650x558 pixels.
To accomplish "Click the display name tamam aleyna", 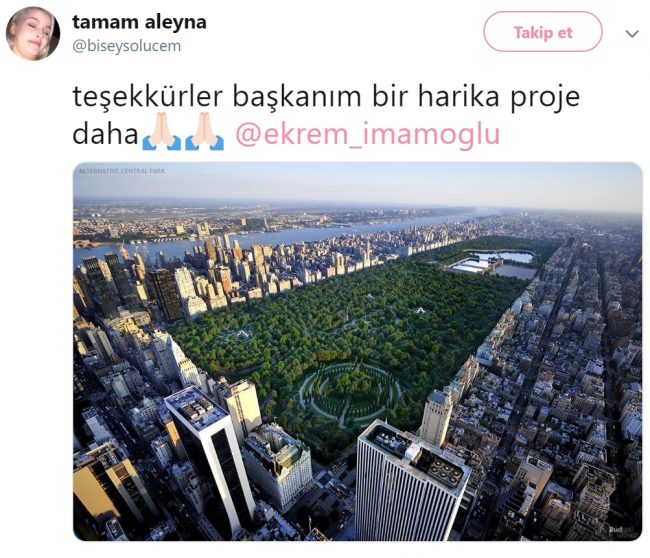I will (139, 22).
